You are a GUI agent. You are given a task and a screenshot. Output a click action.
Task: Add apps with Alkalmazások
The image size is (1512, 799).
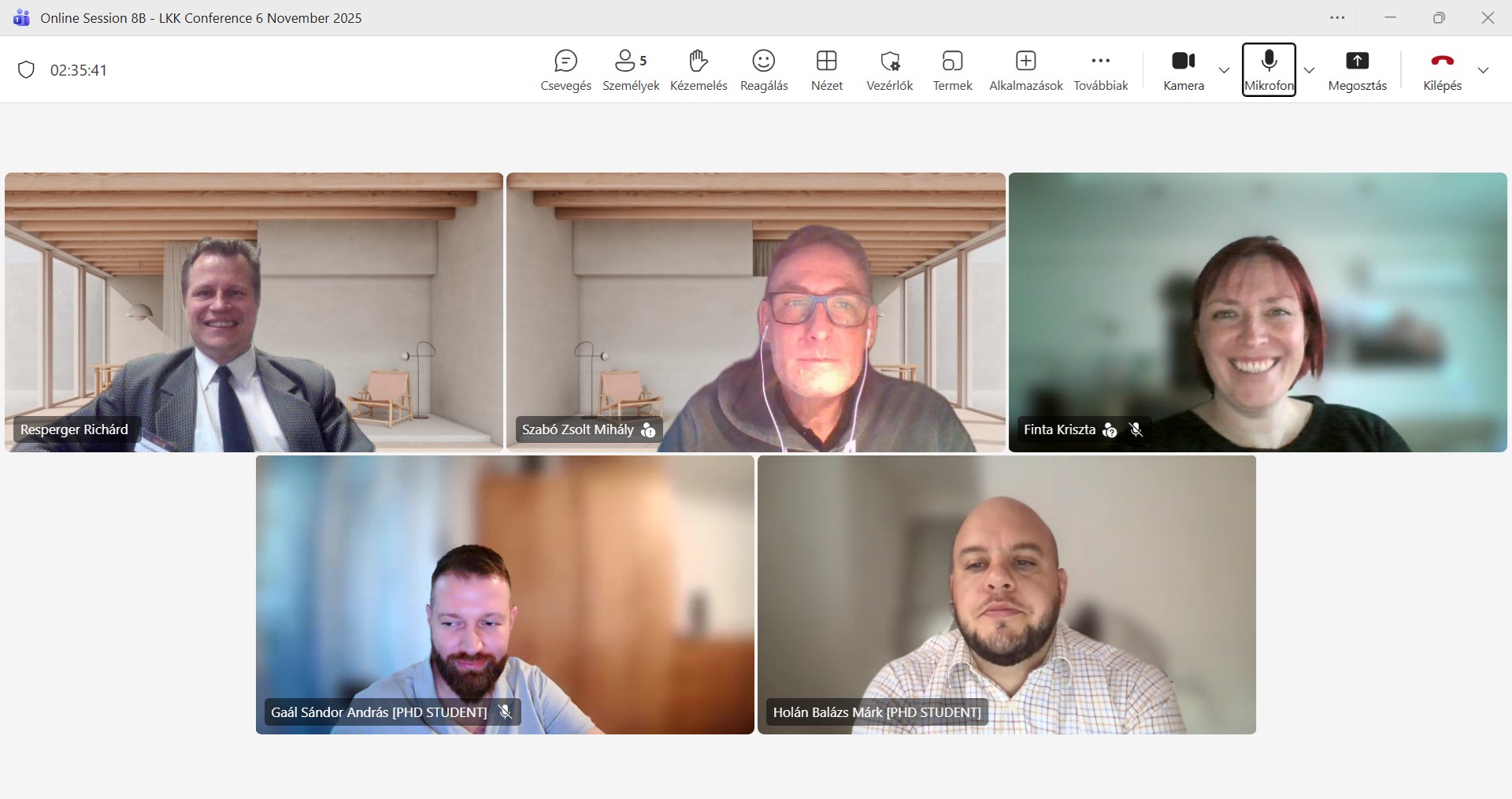point(1025,70)
